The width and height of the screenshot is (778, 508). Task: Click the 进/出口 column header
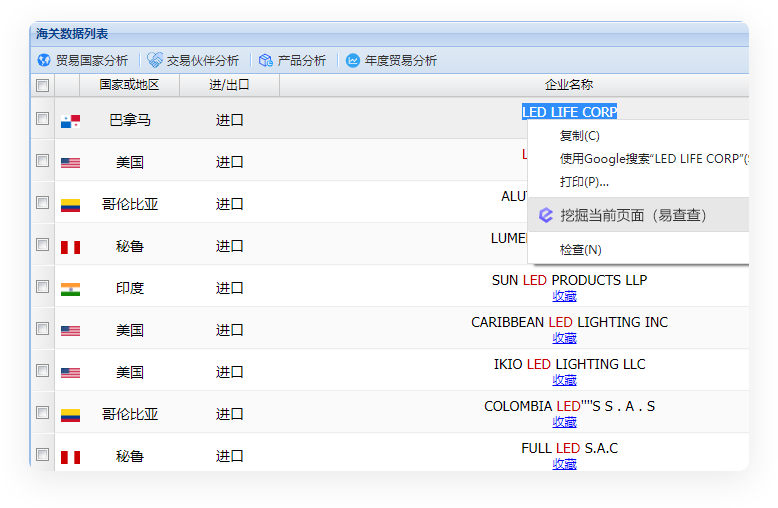pyautogui.click(x=229, y=85)
